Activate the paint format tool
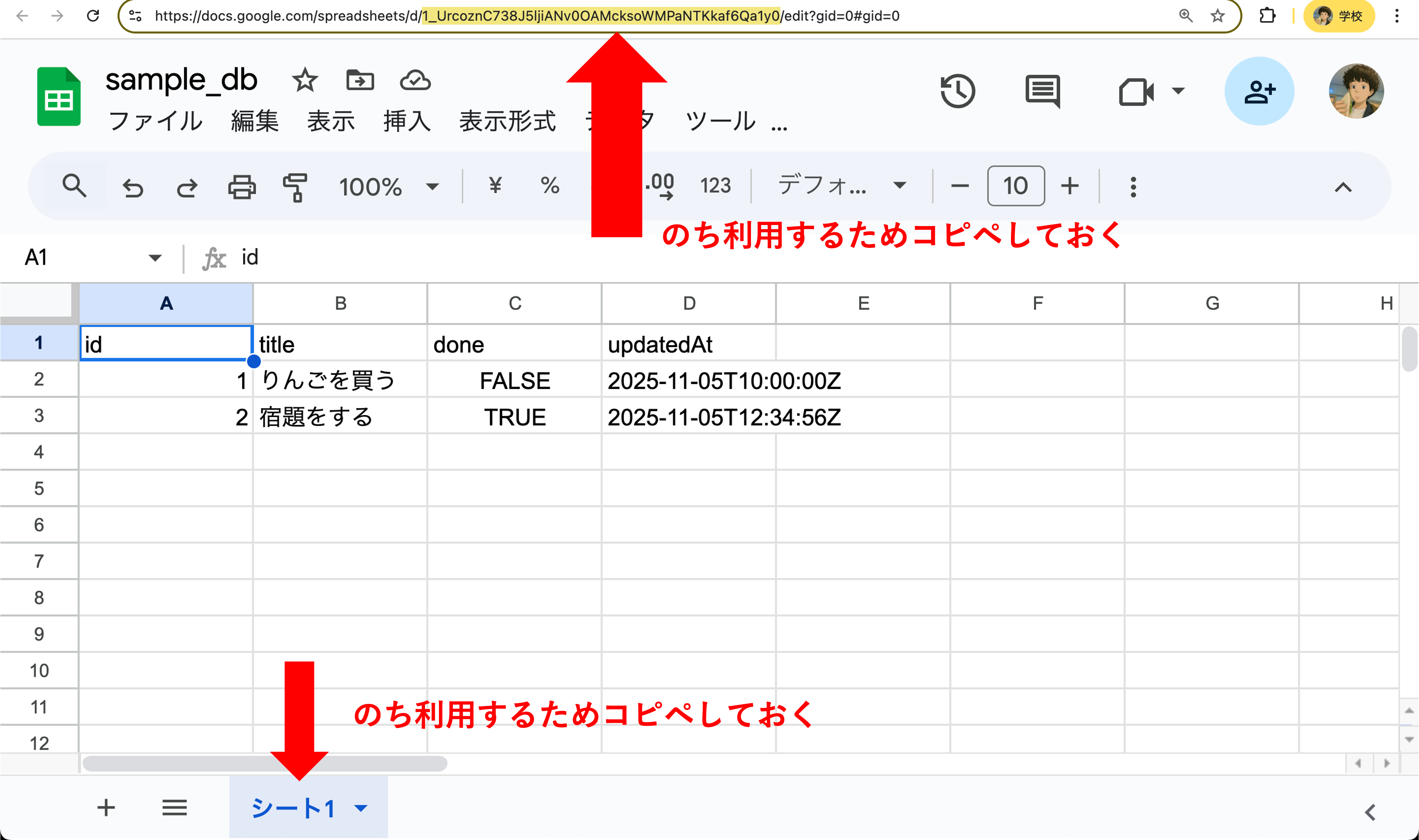 [x=295, y=187]
